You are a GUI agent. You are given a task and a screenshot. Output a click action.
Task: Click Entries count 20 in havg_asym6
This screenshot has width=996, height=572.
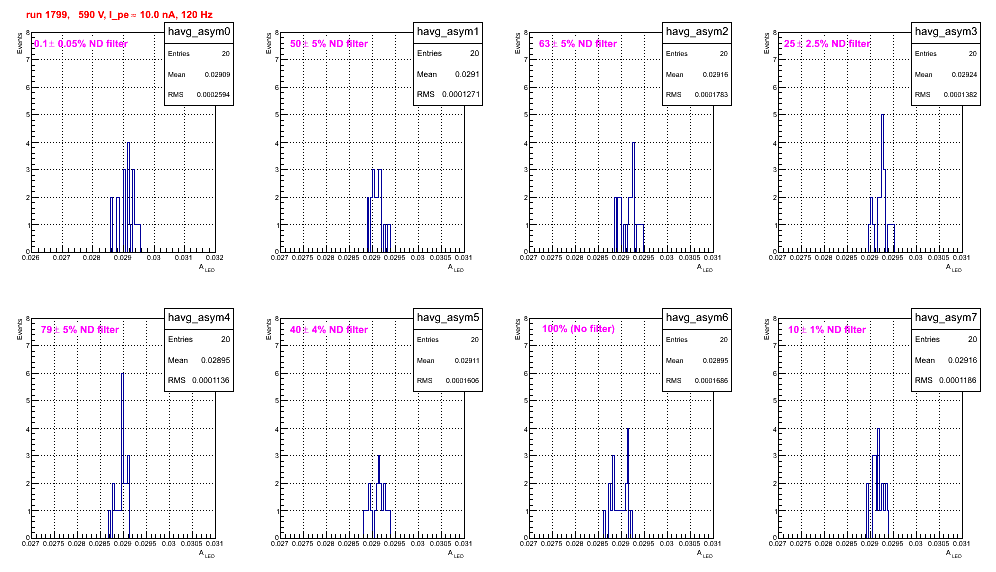click(724, 340)
